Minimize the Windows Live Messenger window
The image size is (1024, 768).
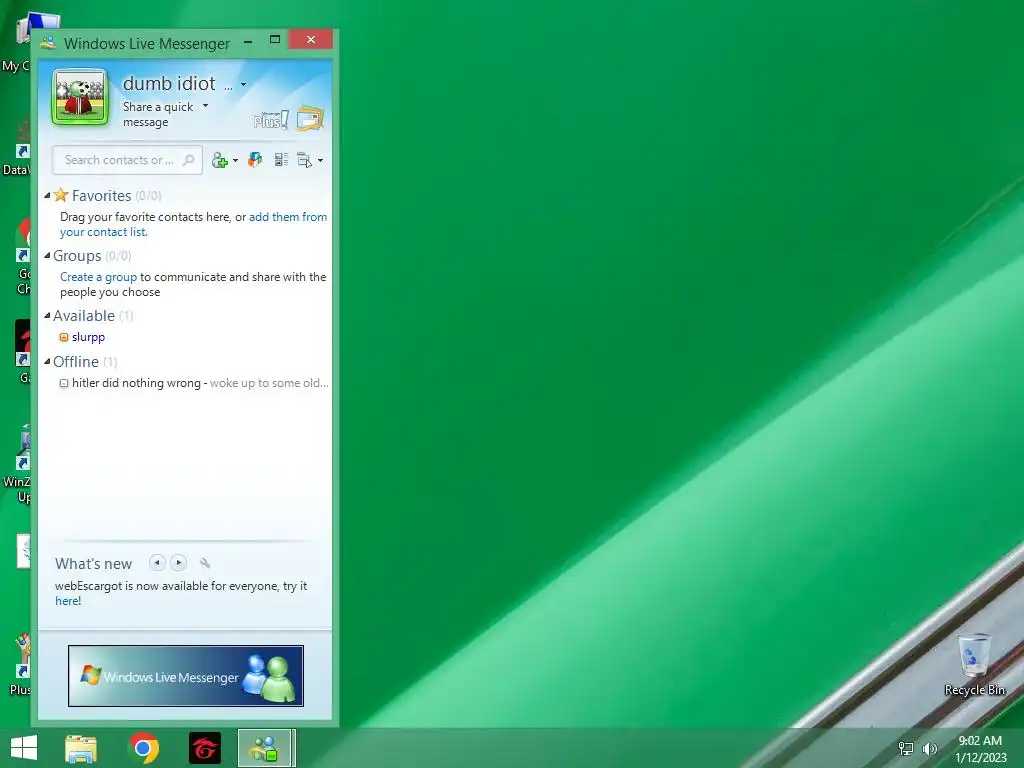(248, 40)
